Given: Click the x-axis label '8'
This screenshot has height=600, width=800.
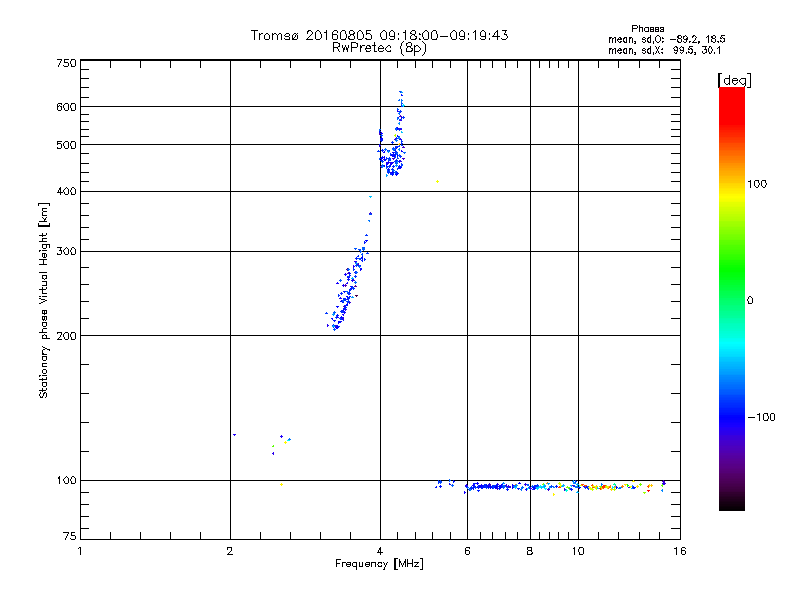Looking at the screenshot, I should [x=530, y=551].
